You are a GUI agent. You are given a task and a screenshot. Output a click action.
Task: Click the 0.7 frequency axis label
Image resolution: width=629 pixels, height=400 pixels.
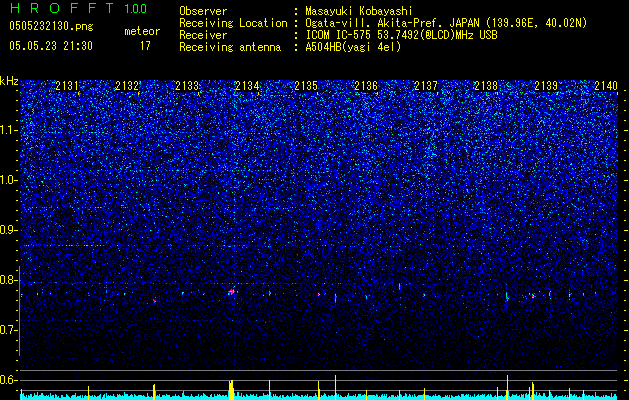(9, 330)
